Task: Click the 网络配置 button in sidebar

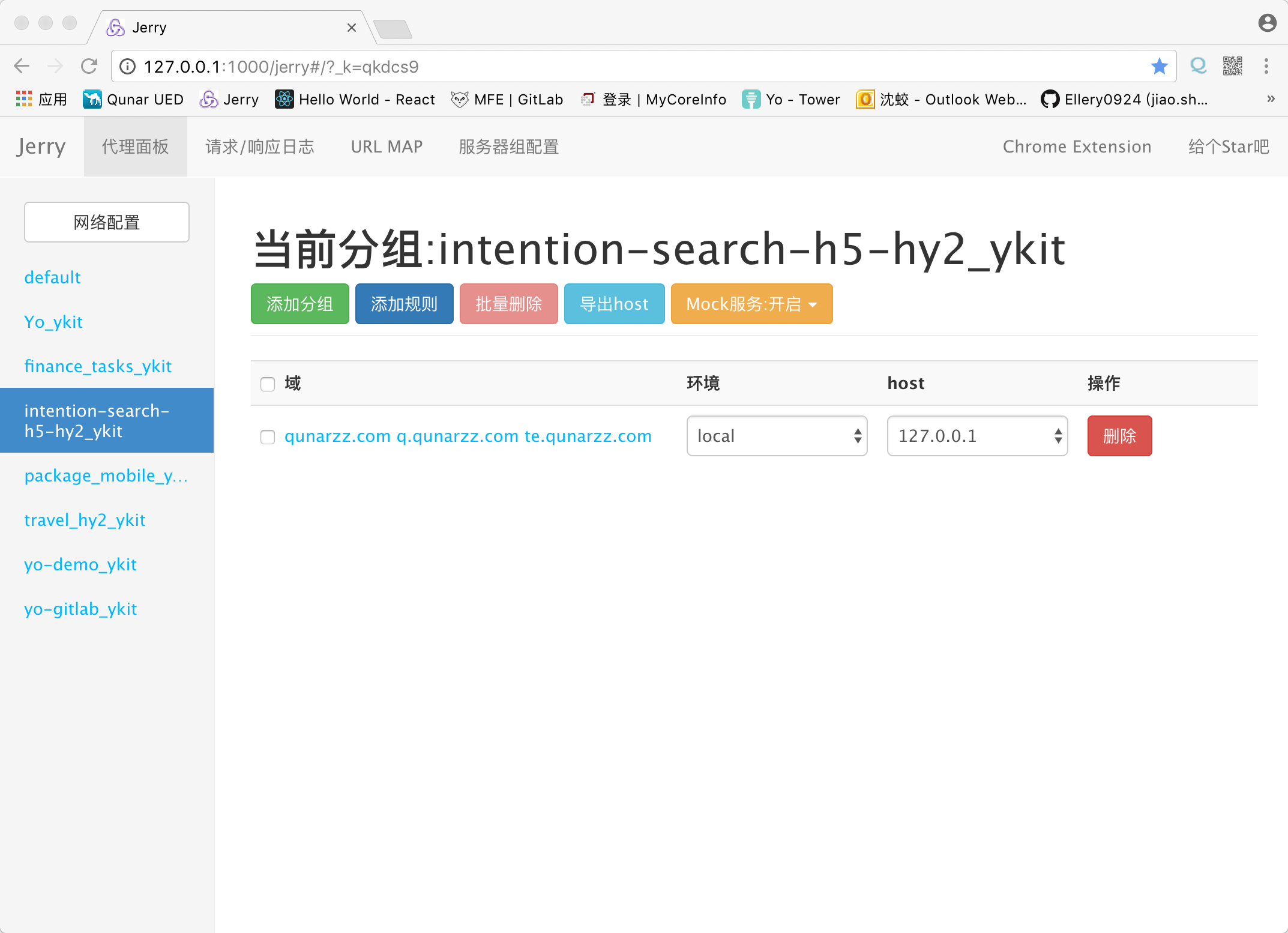Action: point(106,222)
